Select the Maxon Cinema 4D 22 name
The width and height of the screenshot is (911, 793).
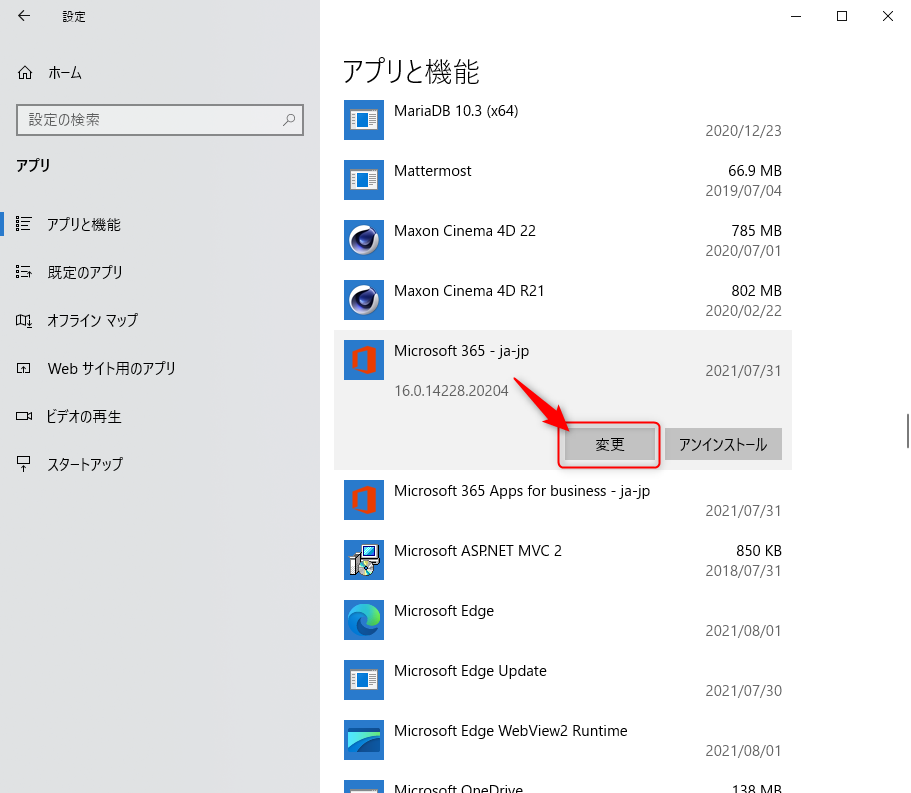pos(465,231)
